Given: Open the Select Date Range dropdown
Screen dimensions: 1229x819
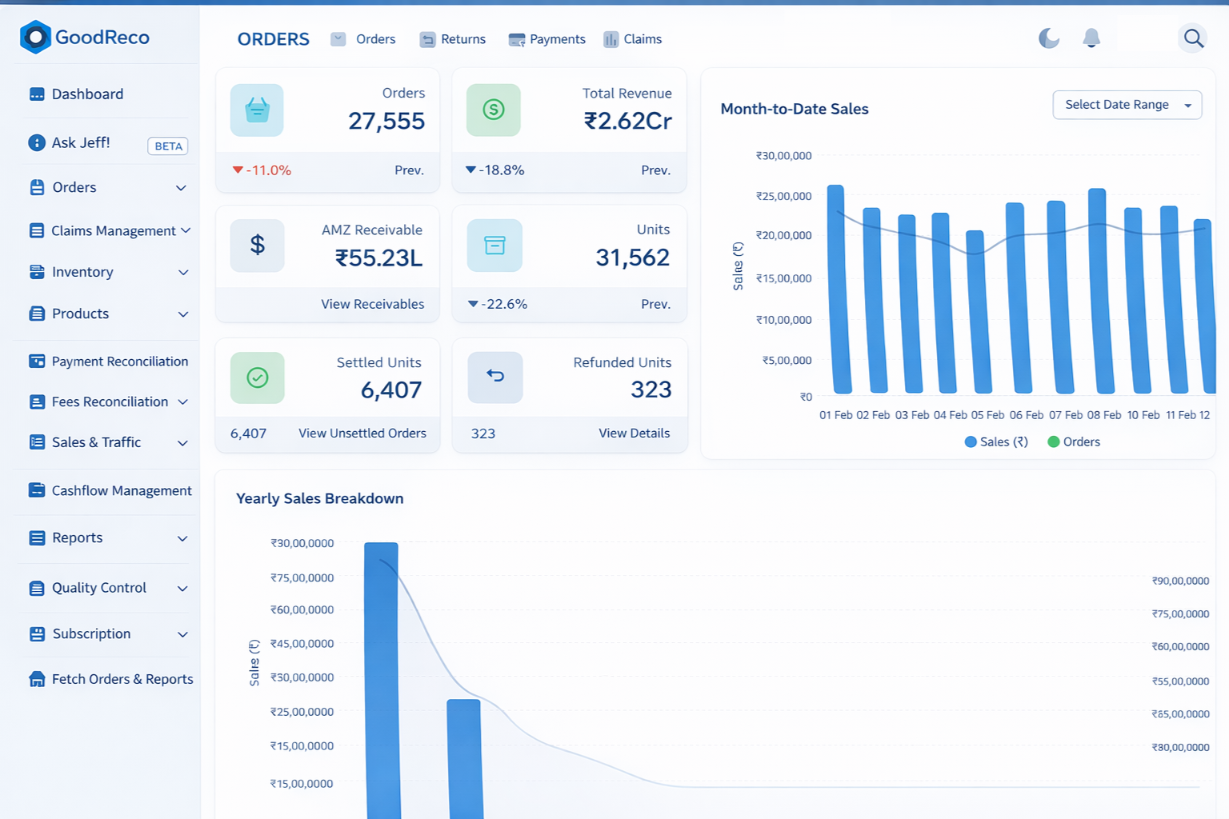Looking at the screenshot, I should (1126, 105).
